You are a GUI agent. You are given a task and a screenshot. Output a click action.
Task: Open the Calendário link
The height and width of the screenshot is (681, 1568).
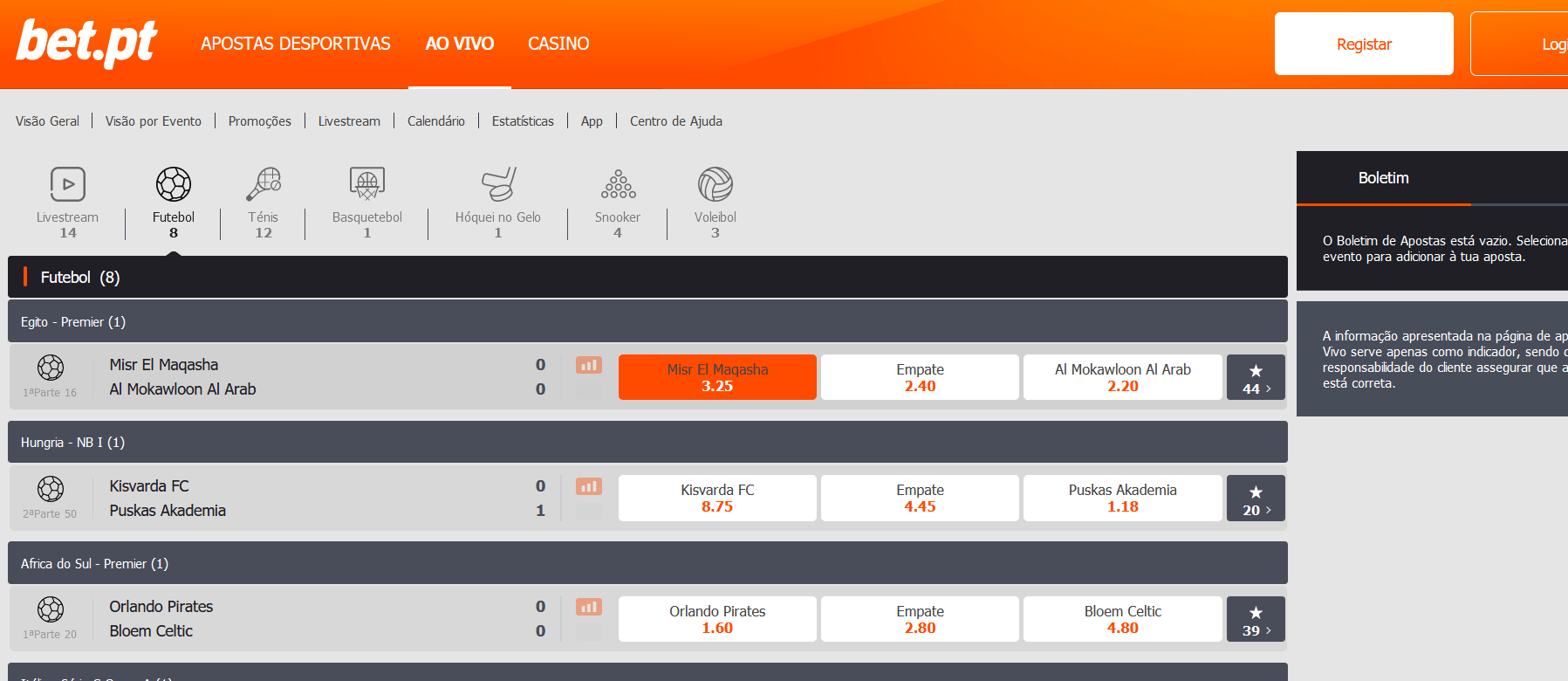[436, 121]
